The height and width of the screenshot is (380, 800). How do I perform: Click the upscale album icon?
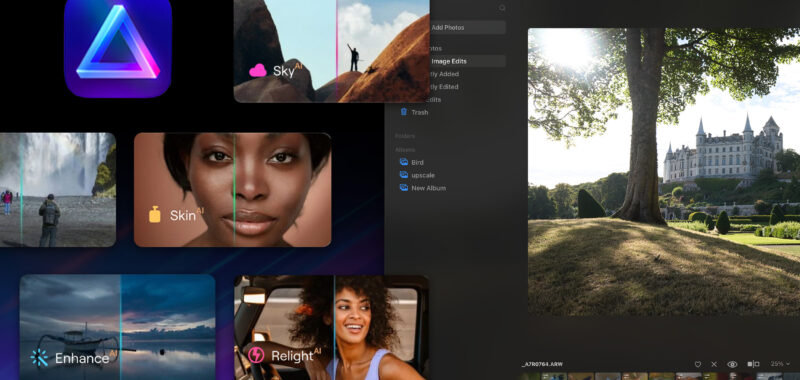(x=403, y=174)
